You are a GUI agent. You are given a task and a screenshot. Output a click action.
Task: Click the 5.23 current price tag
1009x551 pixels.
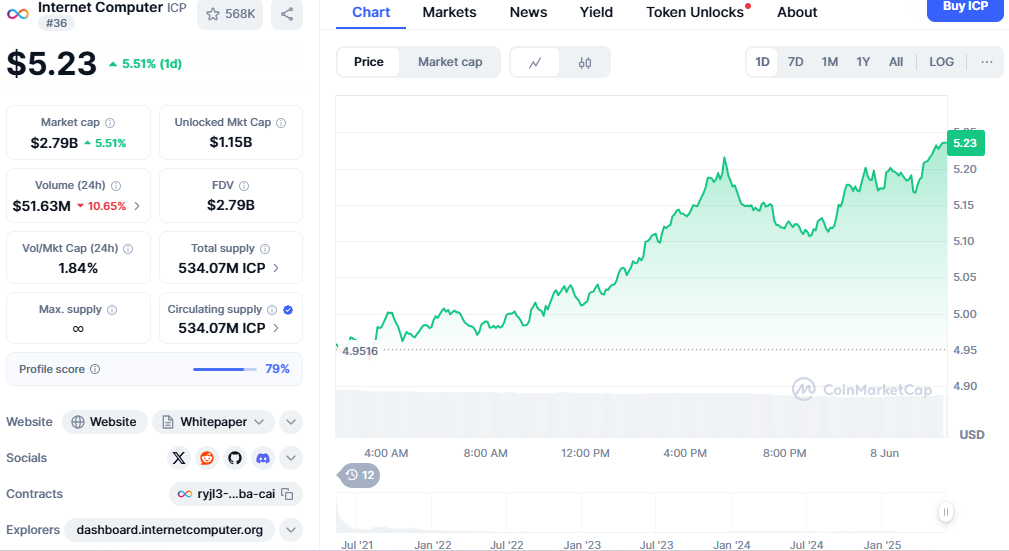965,143
